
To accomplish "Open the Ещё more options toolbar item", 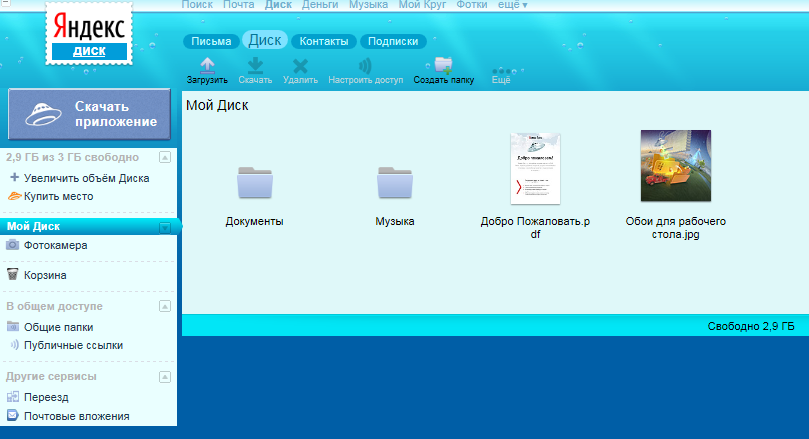I will click(x=501, y=75).
